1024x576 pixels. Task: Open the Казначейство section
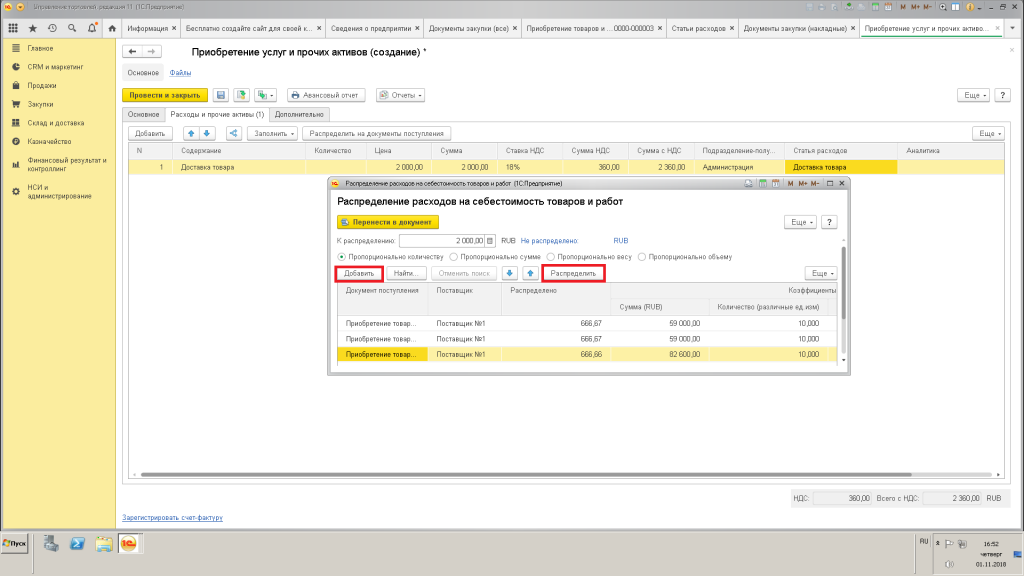click(x=49, y=141)
